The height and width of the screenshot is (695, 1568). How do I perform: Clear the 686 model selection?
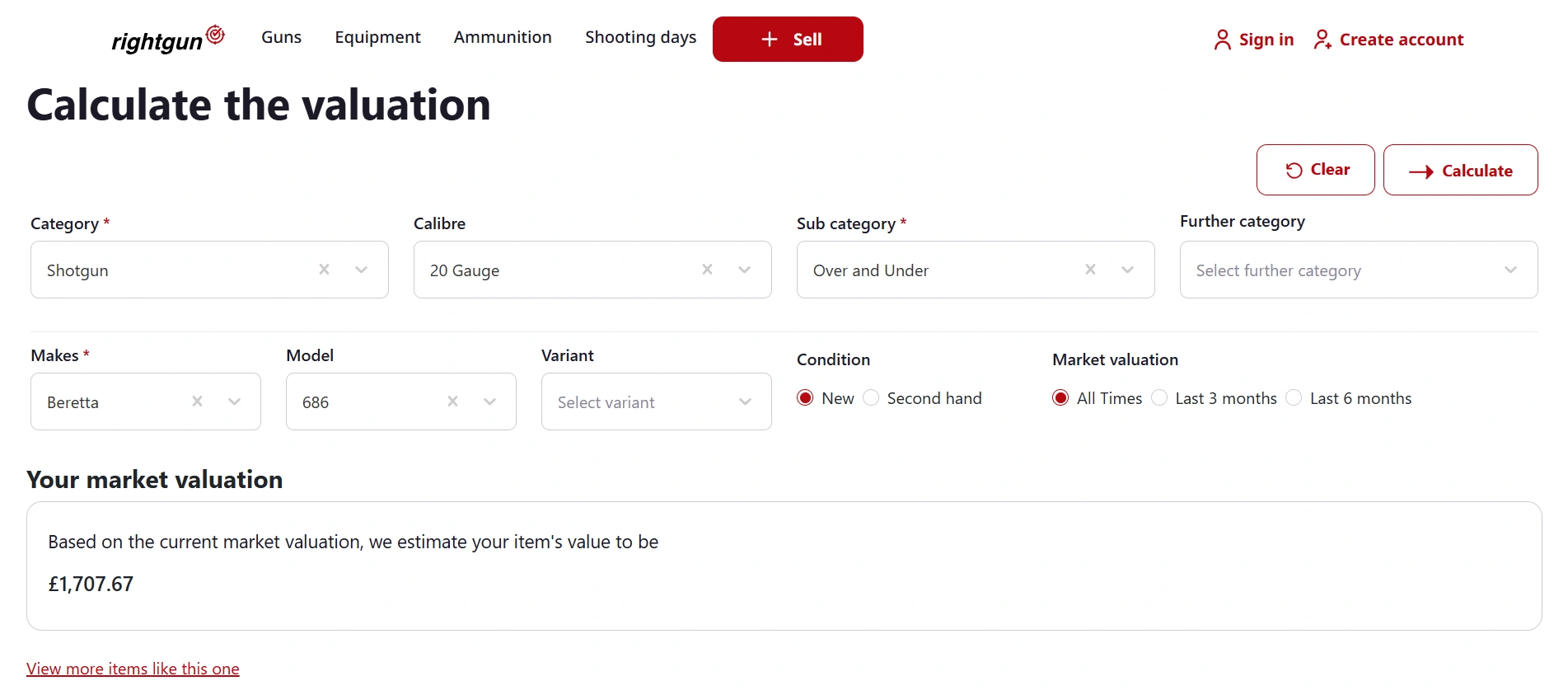pos(452,402)
